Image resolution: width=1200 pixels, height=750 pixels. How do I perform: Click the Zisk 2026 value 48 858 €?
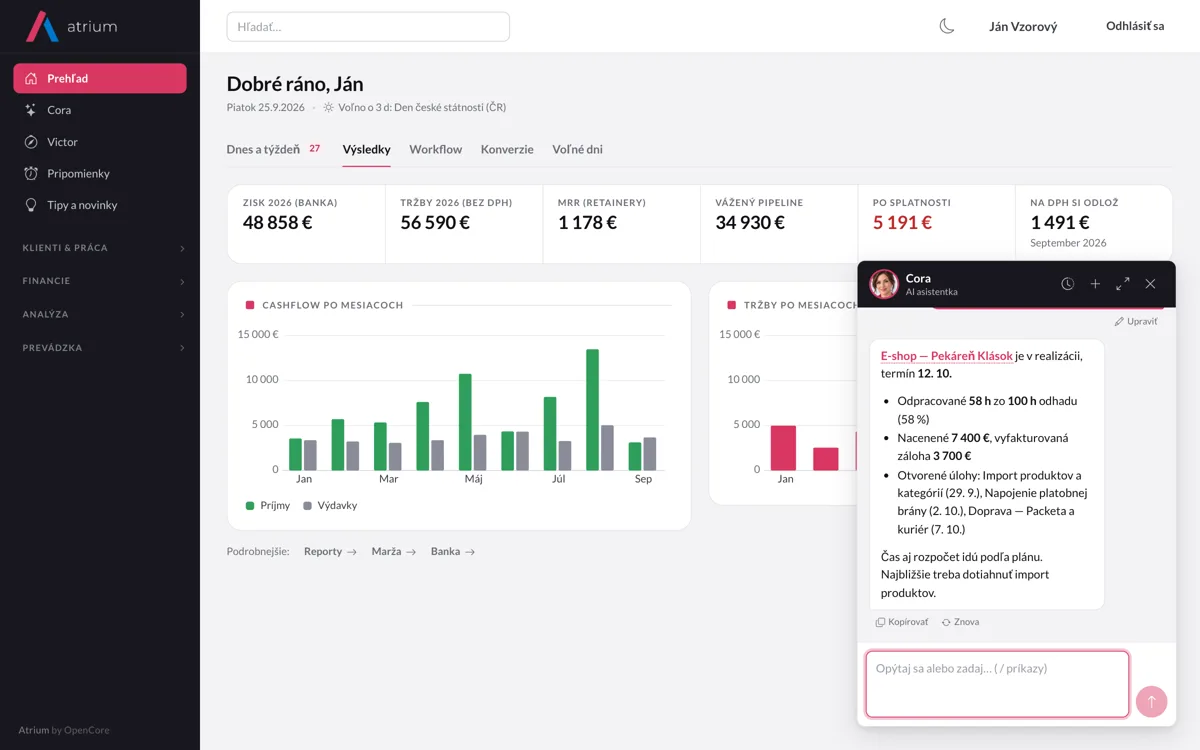tap(278, 223)
